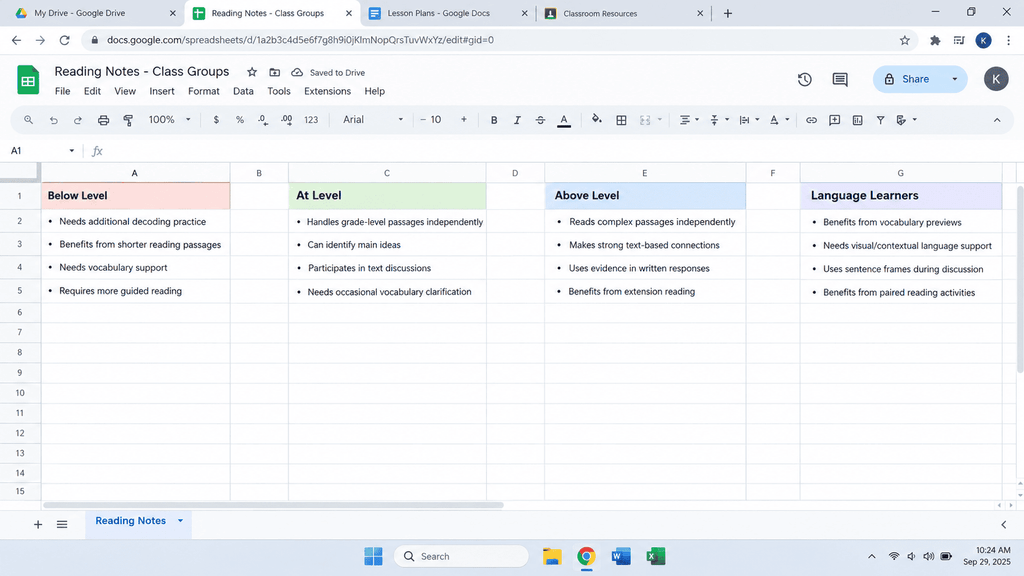
Task: Click the undo arrow in the toolbar
Action: click(x=54, y=120)
